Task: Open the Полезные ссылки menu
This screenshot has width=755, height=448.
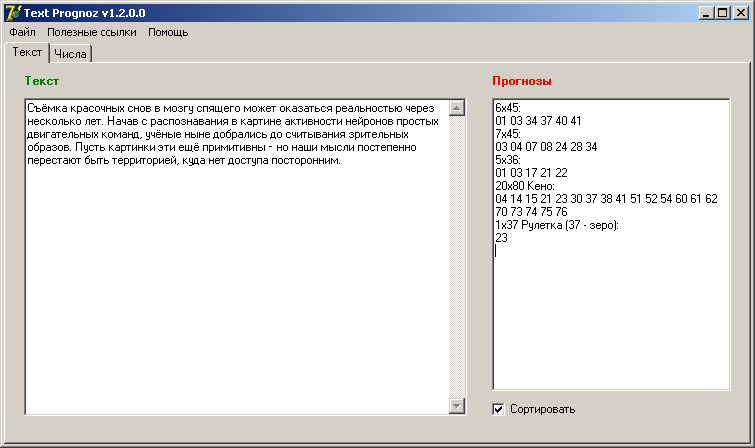Action: [x=92, y=32]
